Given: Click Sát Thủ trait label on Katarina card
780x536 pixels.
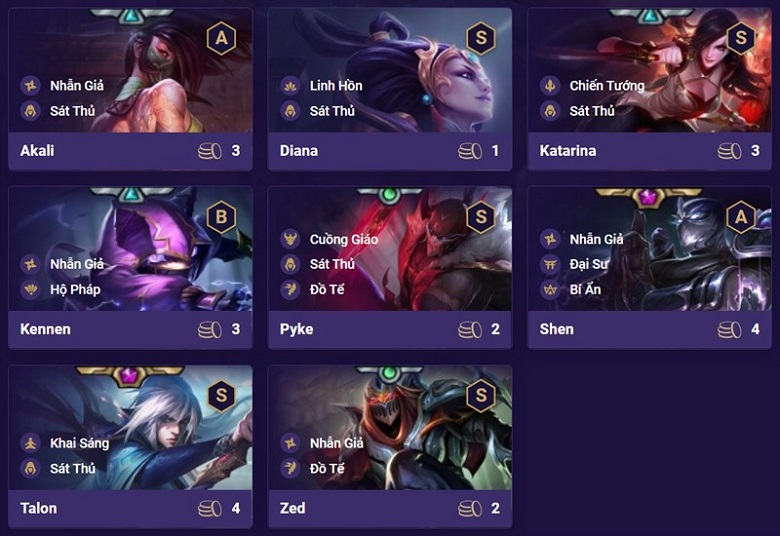Looking at the screenshot, I should click(591, 110).
